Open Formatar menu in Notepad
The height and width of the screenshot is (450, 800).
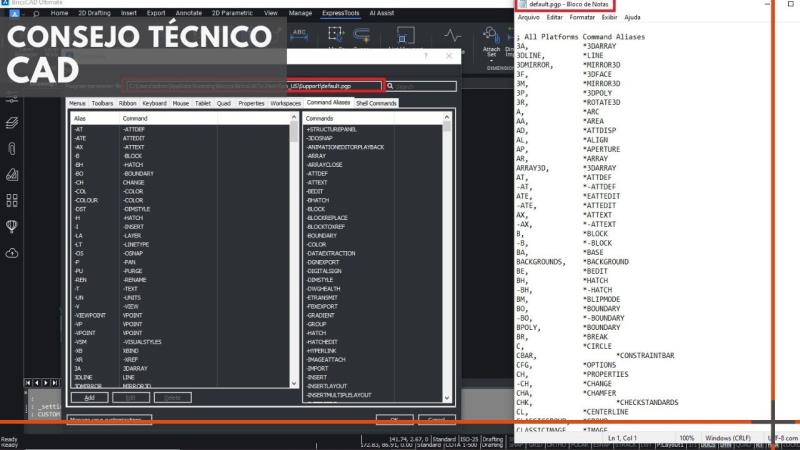pos(582,17)
